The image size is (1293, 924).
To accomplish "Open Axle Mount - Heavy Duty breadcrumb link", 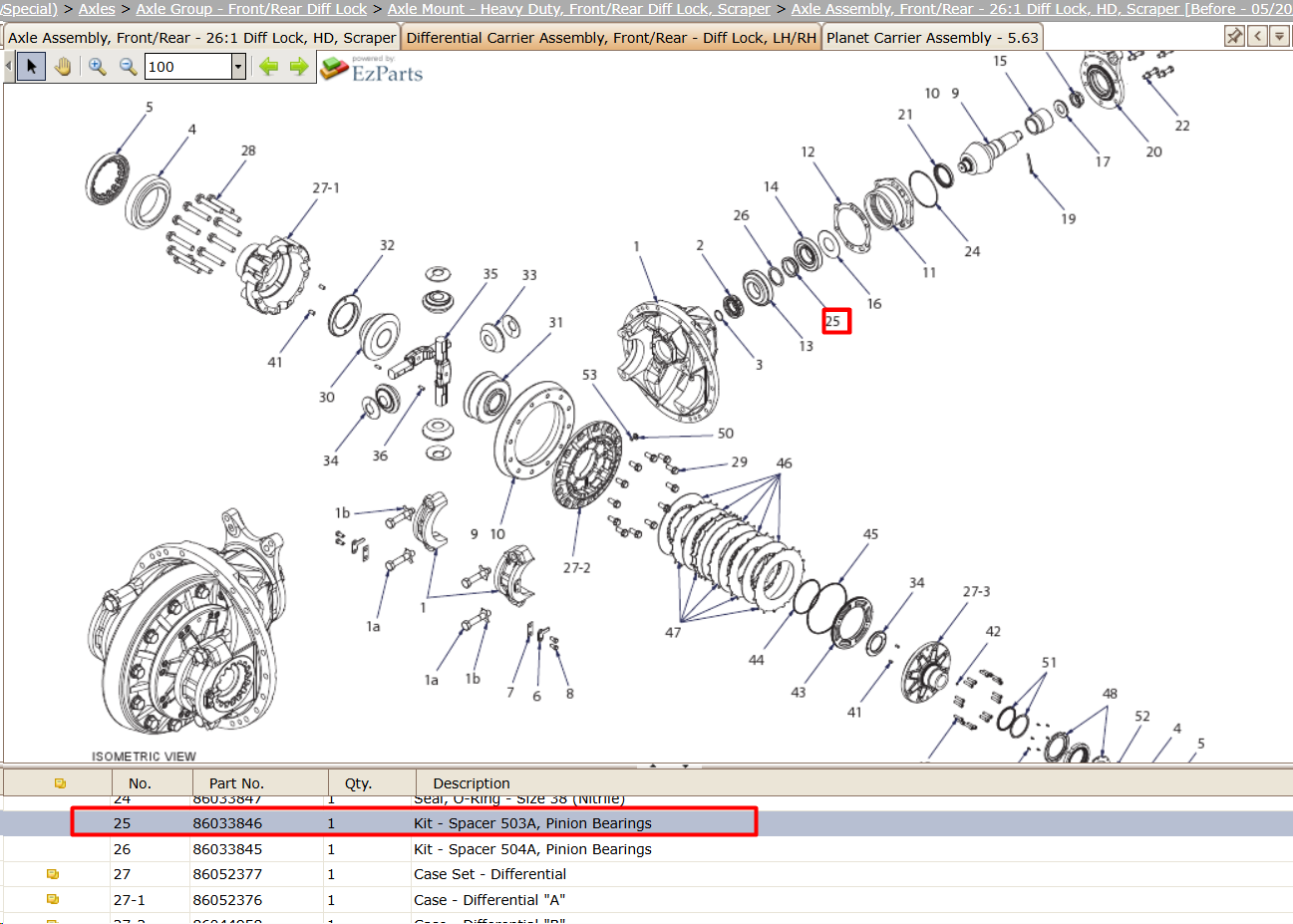I will pyautogui.click(x=579, y=9).
